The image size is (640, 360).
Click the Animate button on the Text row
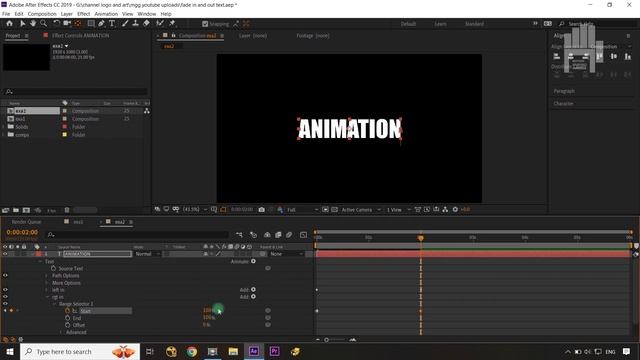point(243,261)
